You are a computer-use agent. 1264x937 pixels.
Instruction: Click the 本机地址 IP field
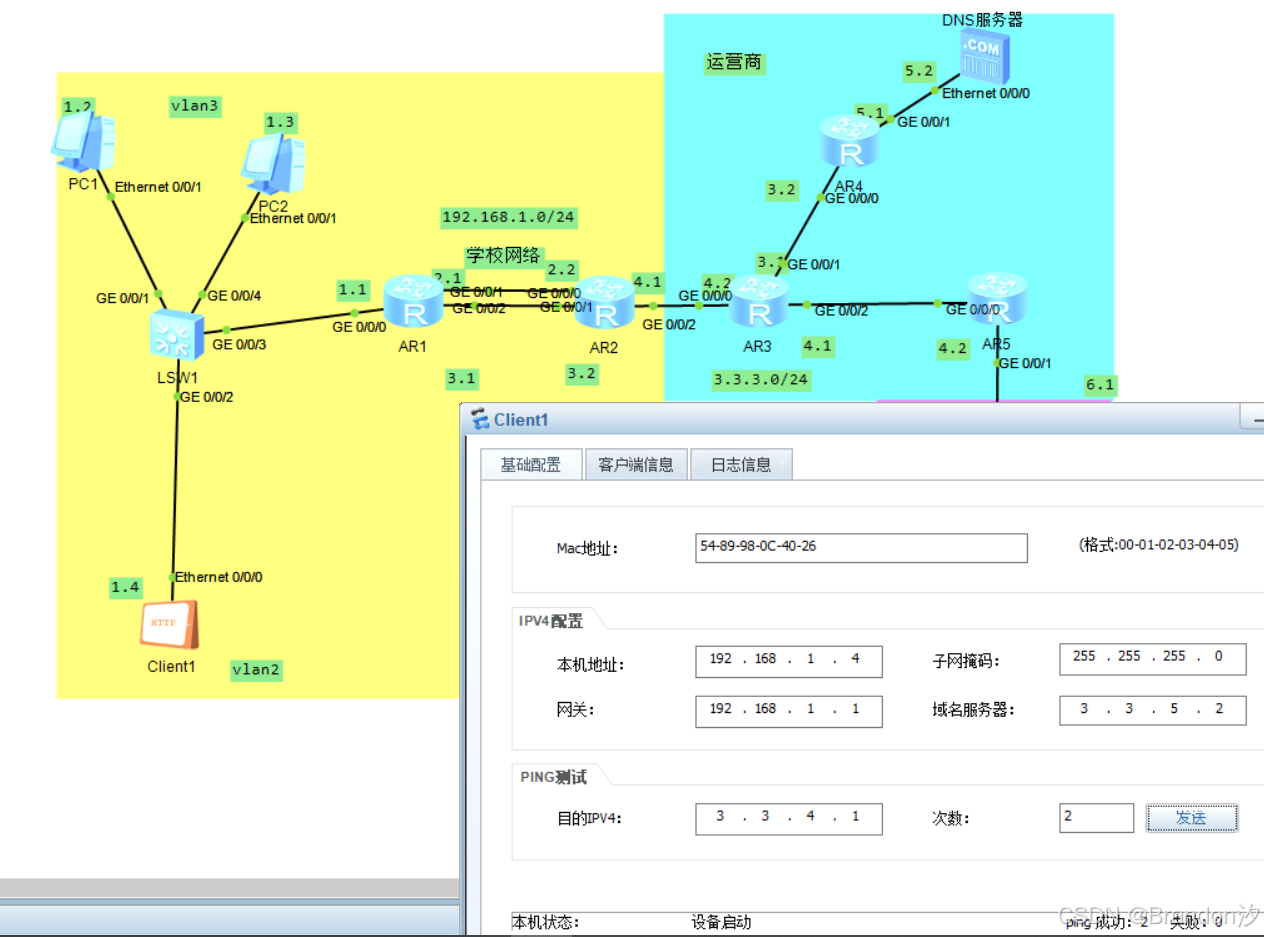tap(789, 661)
